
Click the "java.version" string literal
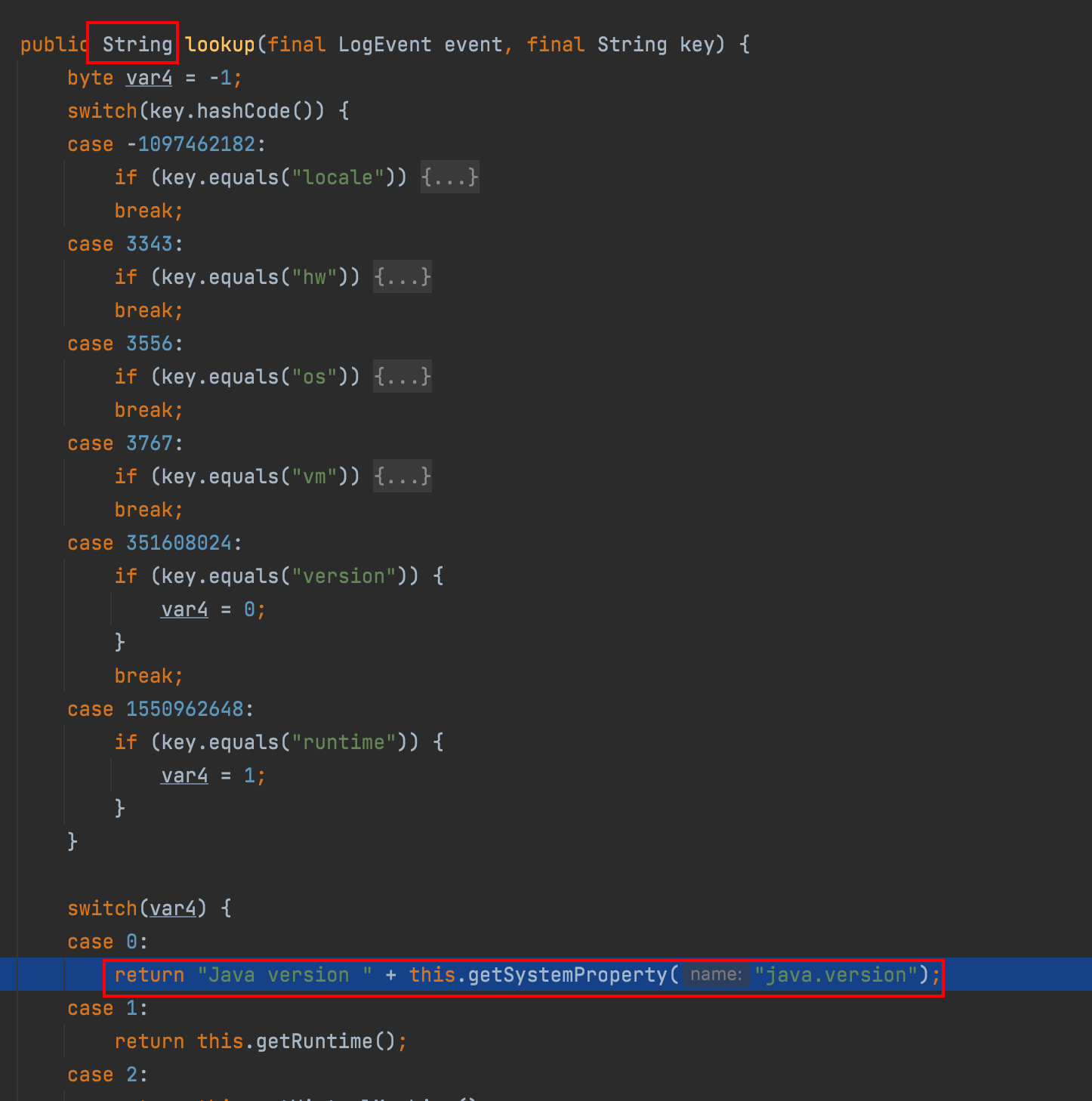coord(836,975)
